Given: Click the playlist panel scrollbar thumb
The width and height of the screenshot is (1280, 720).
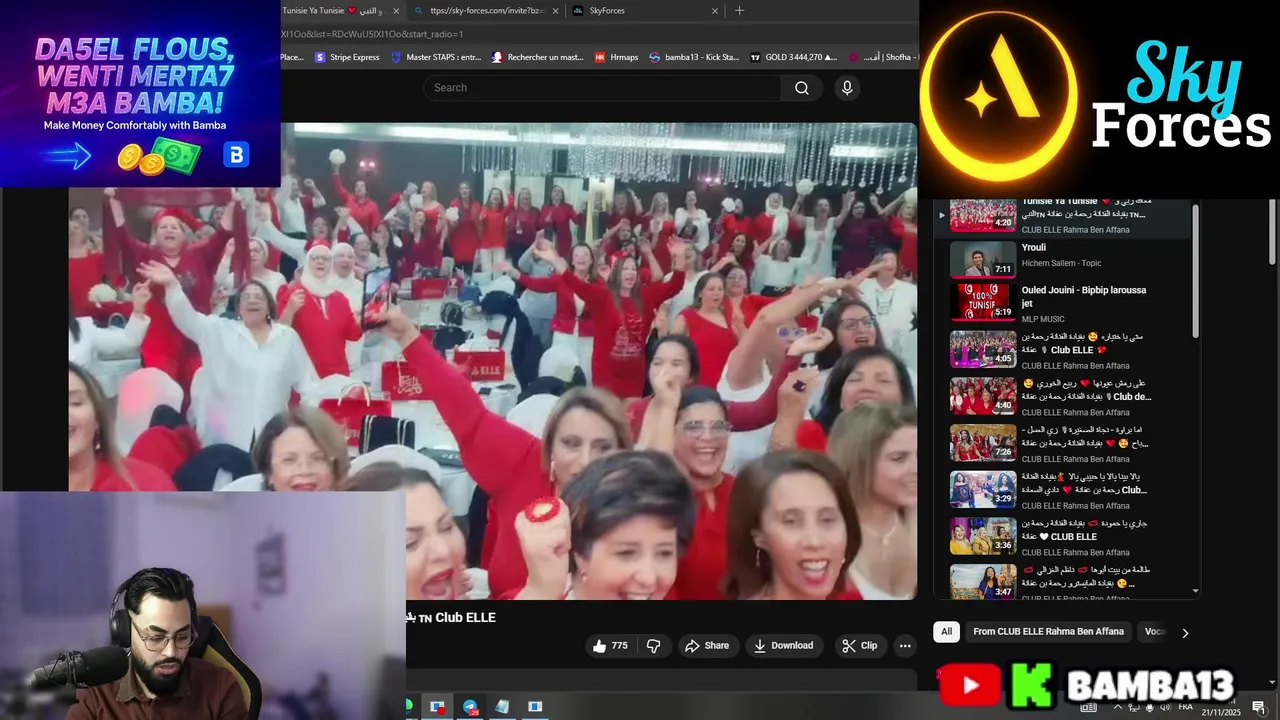Looking at the screenshot, I should point(1195,270).
